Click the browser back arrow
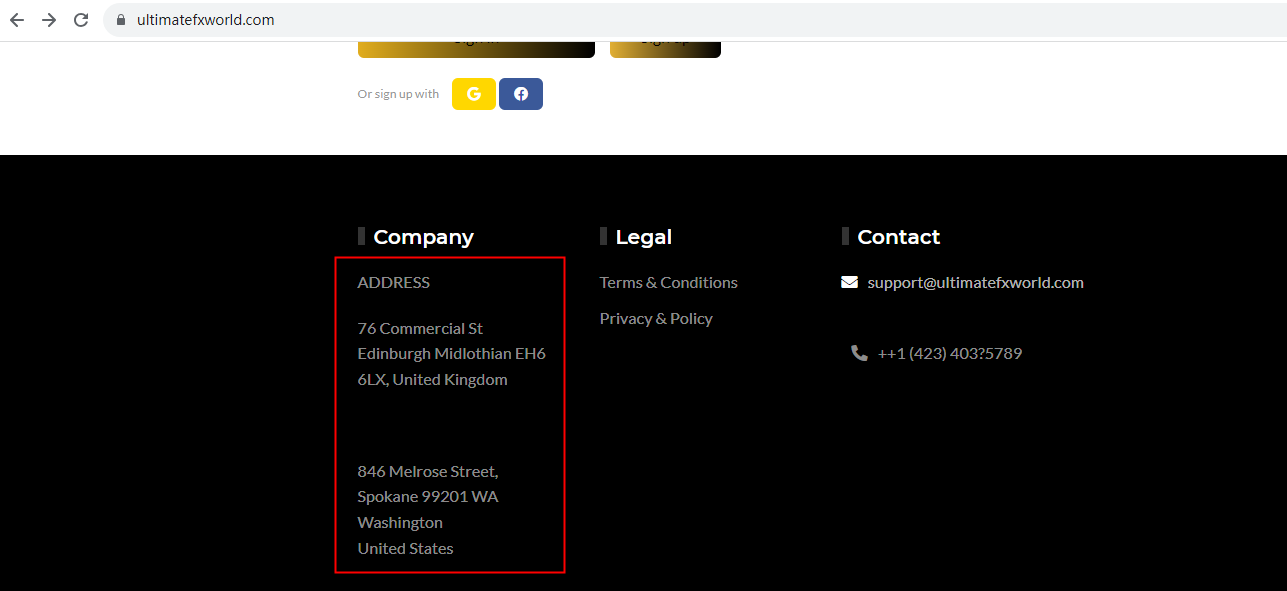The image size is (1287, 591). click(x=17, y=20)
